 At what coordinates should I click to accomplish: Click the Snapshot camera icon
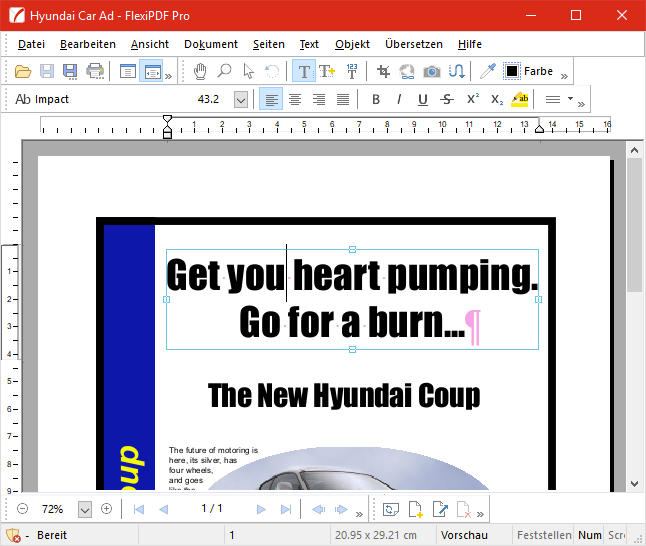click(432, 71)
